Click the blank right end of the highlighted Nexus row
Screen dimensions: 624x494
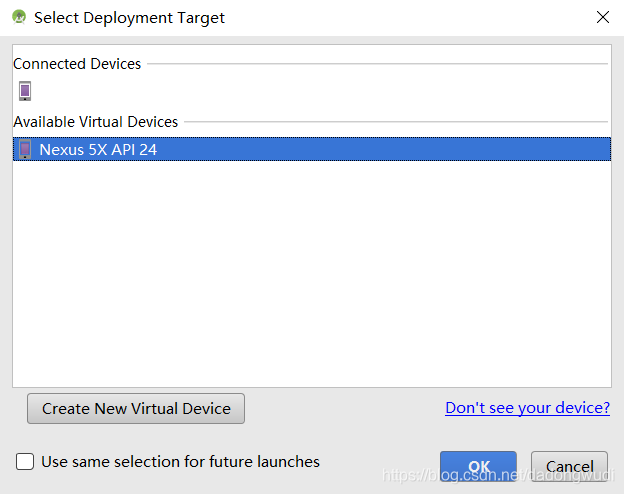500,150
